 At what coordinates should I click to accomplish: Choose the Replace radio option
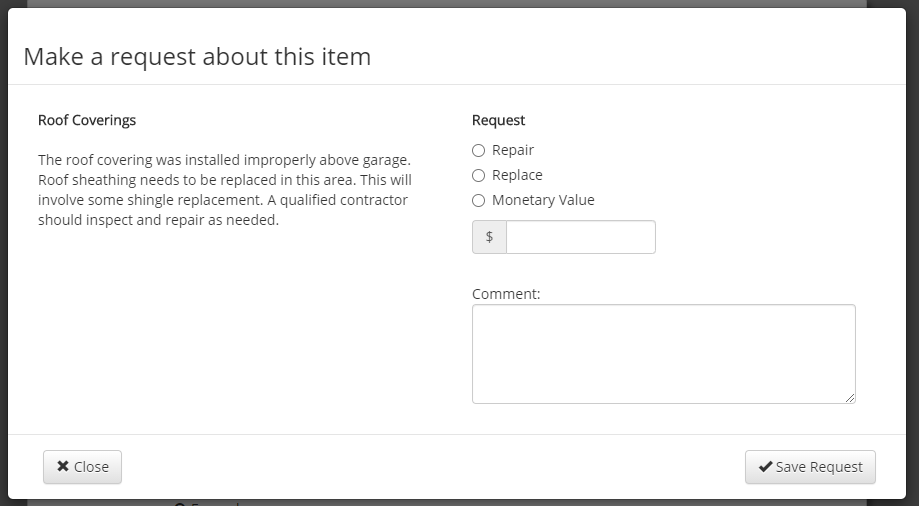pos(478,176)
